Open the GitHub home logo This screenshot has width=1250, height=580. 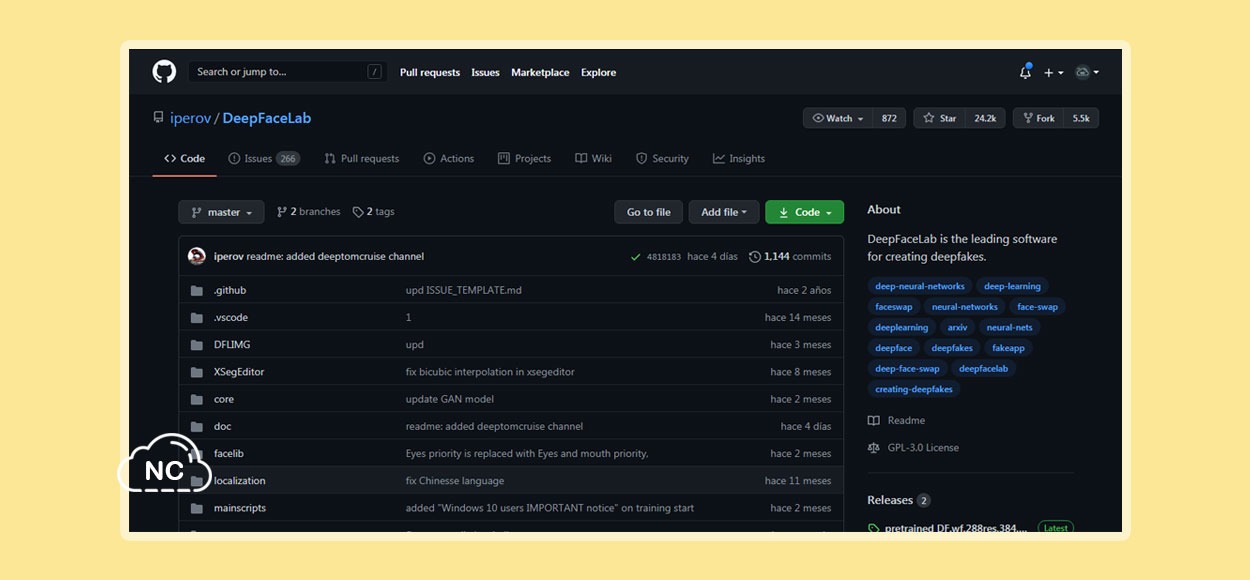(x=164, y=72)
